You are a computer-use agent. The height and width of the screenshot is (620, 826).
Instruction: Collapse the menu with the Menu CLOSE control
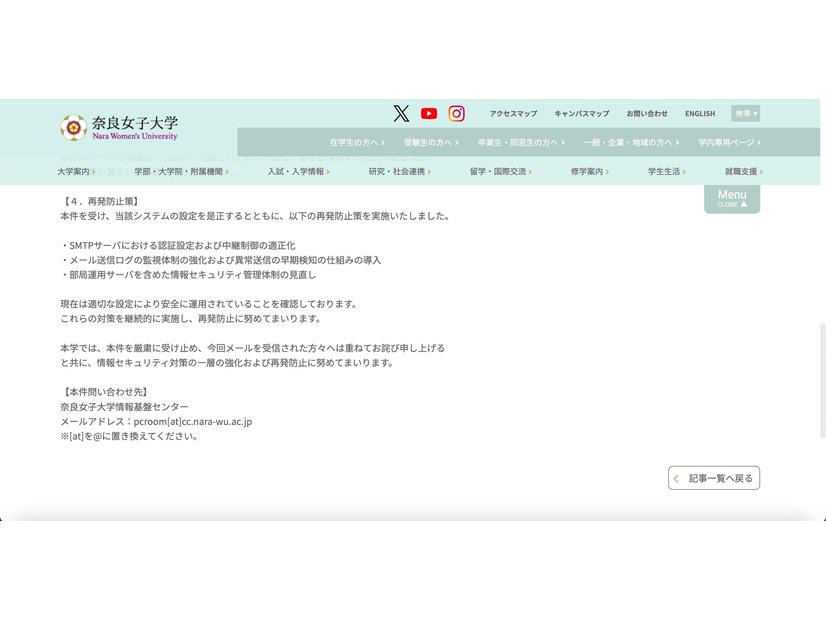pos(731,199)
